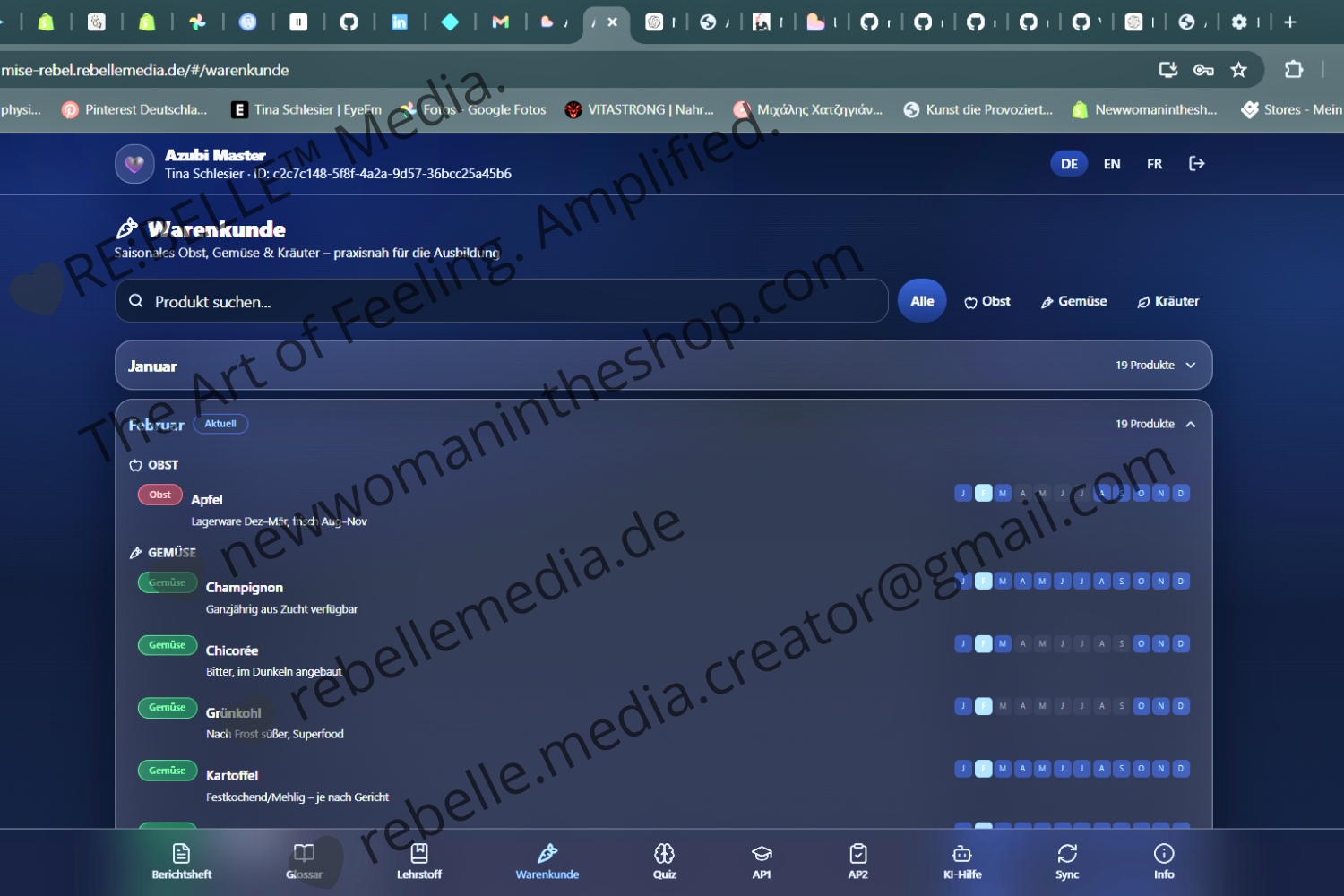Filter products by Obst
This screenshot has width=1344, height=896.
pos(986,300)
